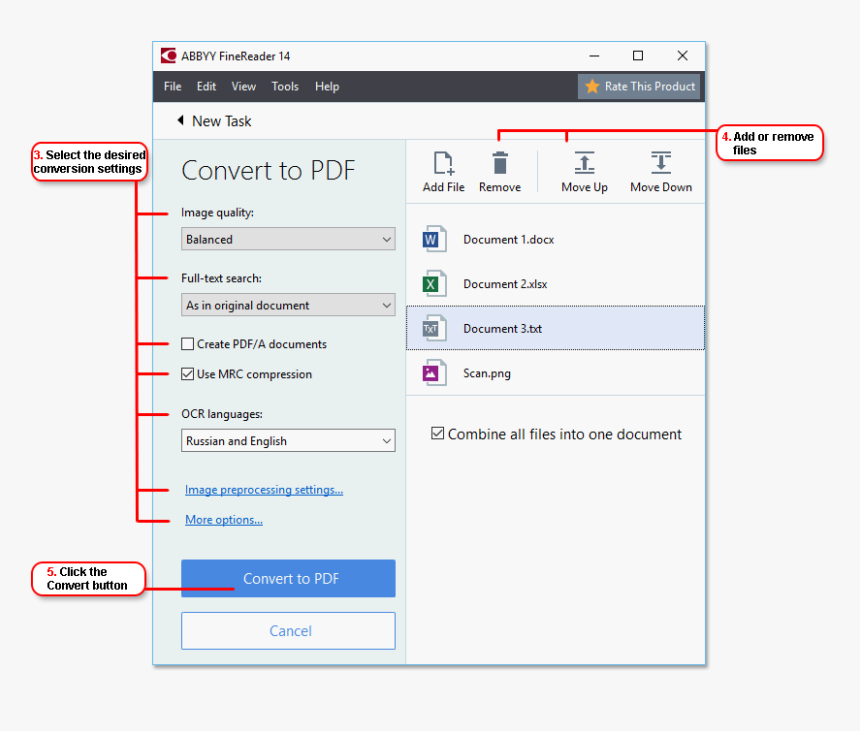
Task: Minimize the FineReader window
Action: [x=594, y=55]
